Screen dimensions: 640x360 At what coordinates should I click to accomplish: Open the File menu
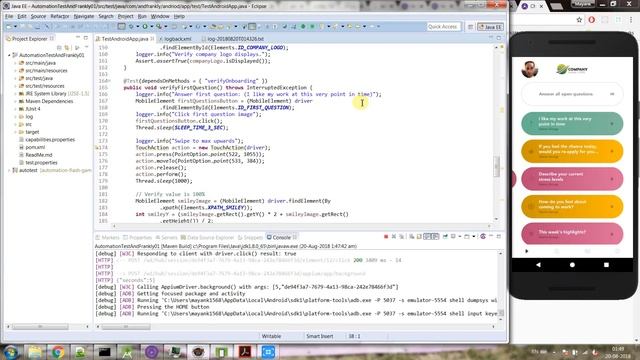9,16
